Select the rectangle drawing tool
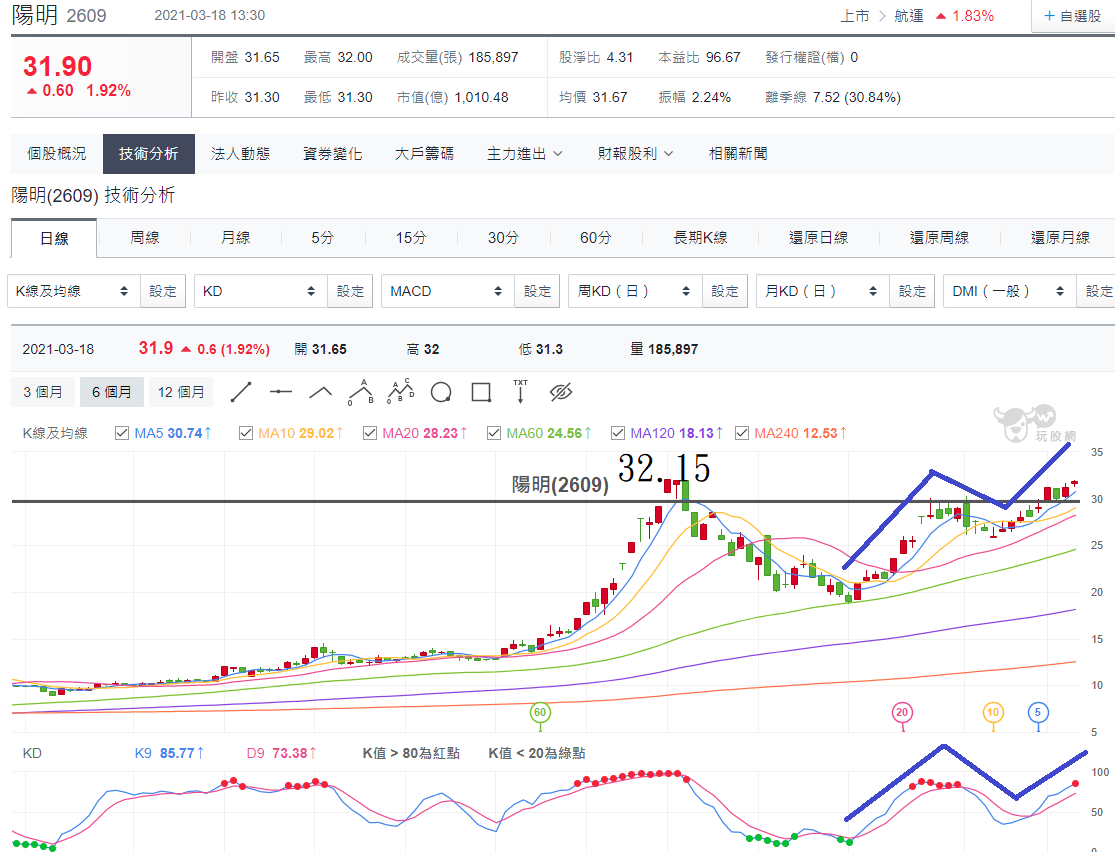The image size is (1115, 852). pos(481,392)
